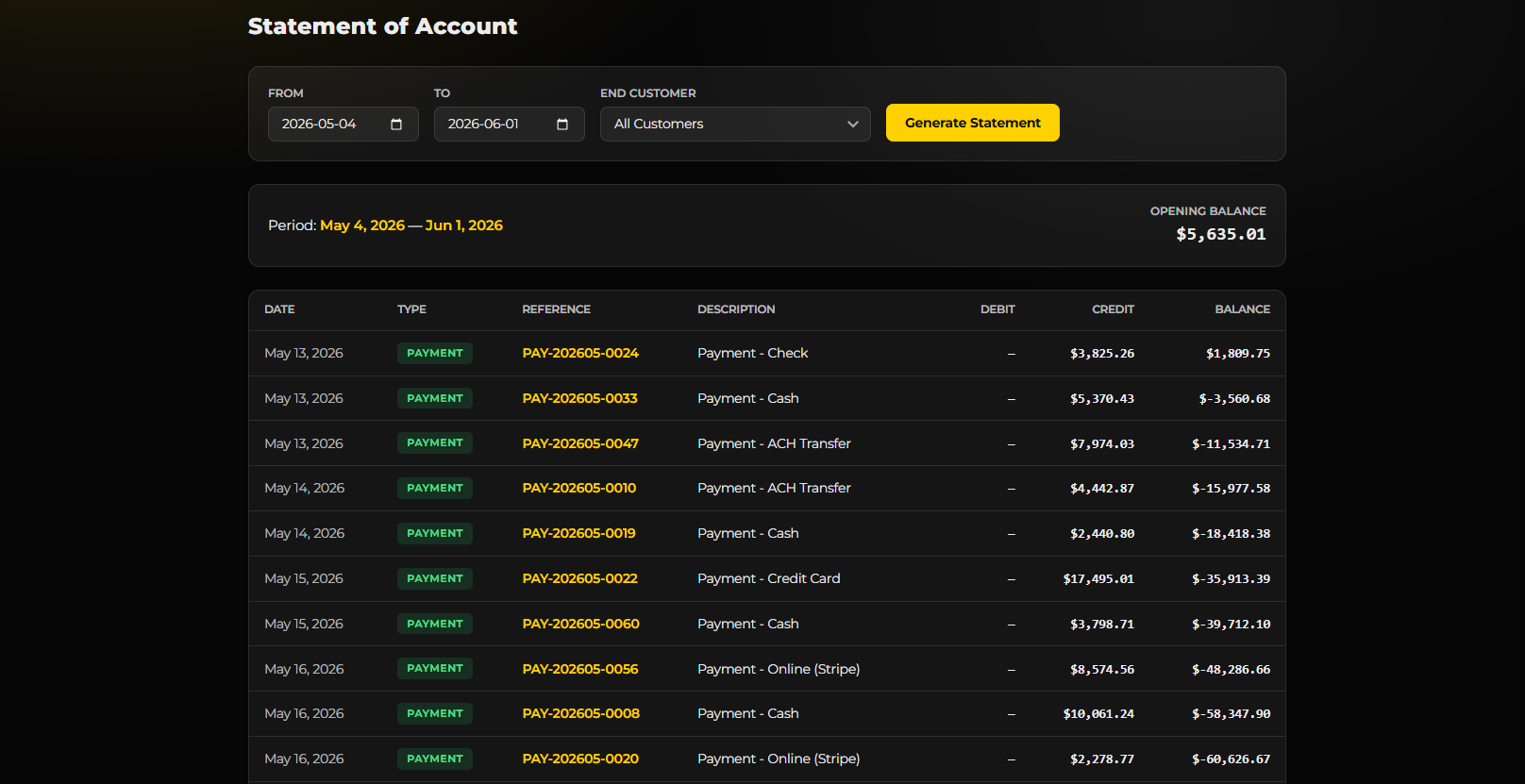The height and width of the screenshot is (784, 1525).
Task: Click the dropdown chevron in End Customer
Action: [852, 125]
